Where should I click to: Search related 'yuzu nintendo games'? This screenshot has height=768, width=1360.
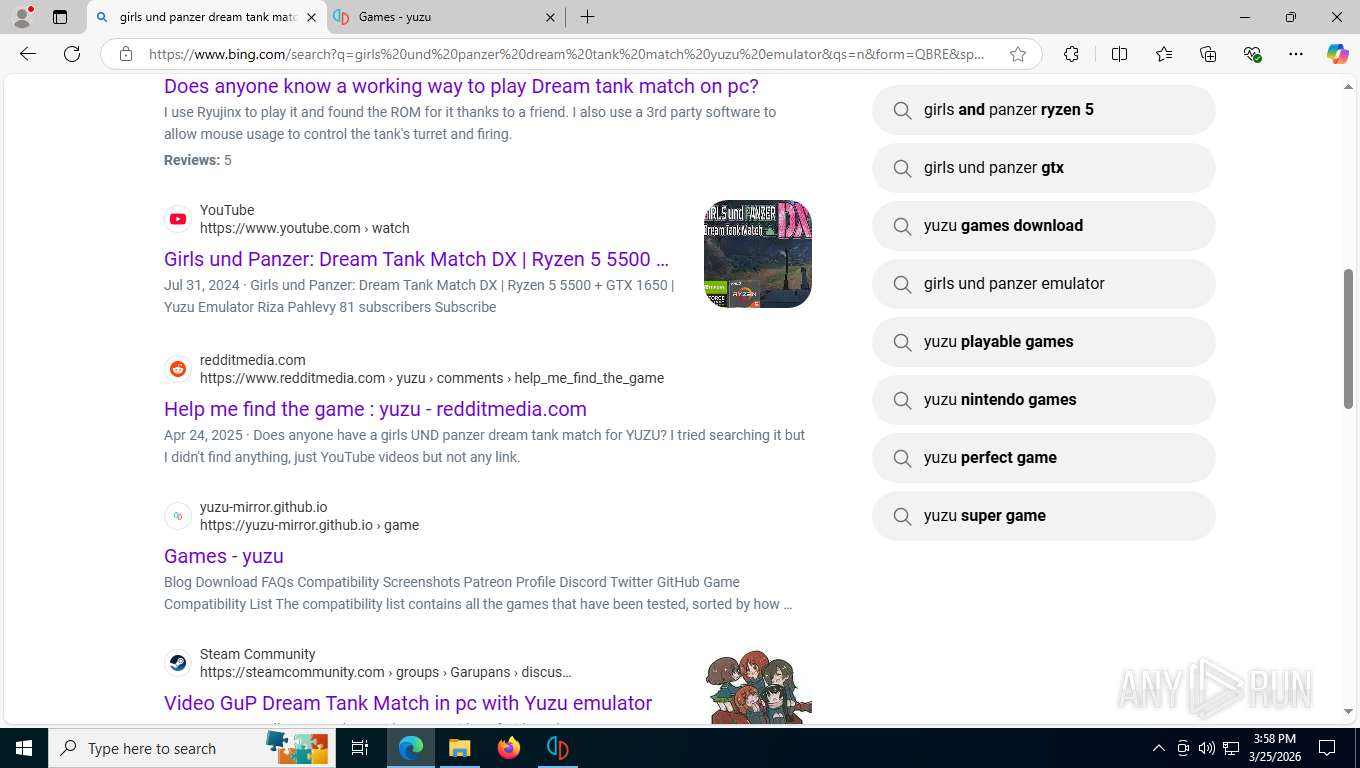coord(1043,400)
